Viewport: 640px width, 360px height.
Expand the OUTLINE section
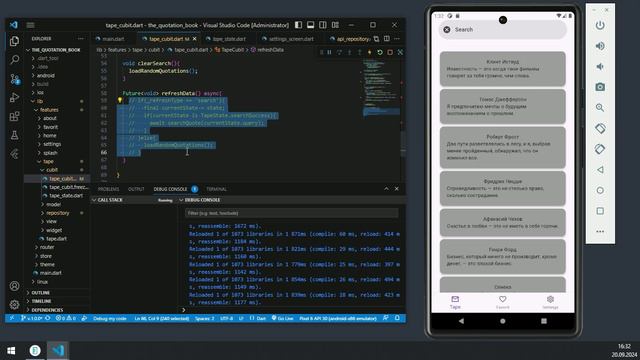pyautogui.click(x=40, y=293)
